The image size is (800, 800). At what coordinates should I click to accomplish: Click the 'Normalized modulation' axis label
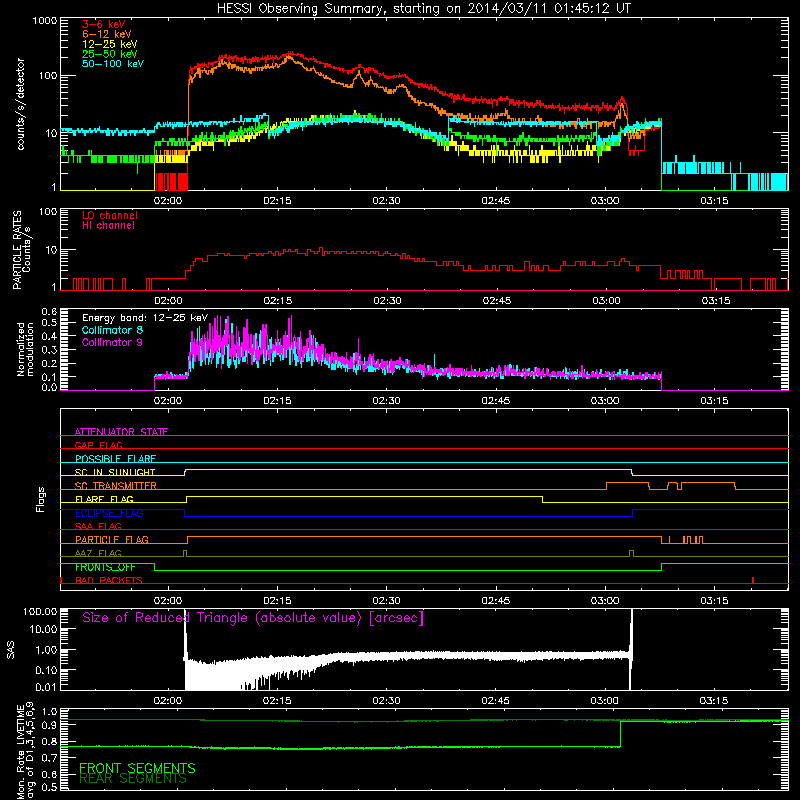pos(25,349)
